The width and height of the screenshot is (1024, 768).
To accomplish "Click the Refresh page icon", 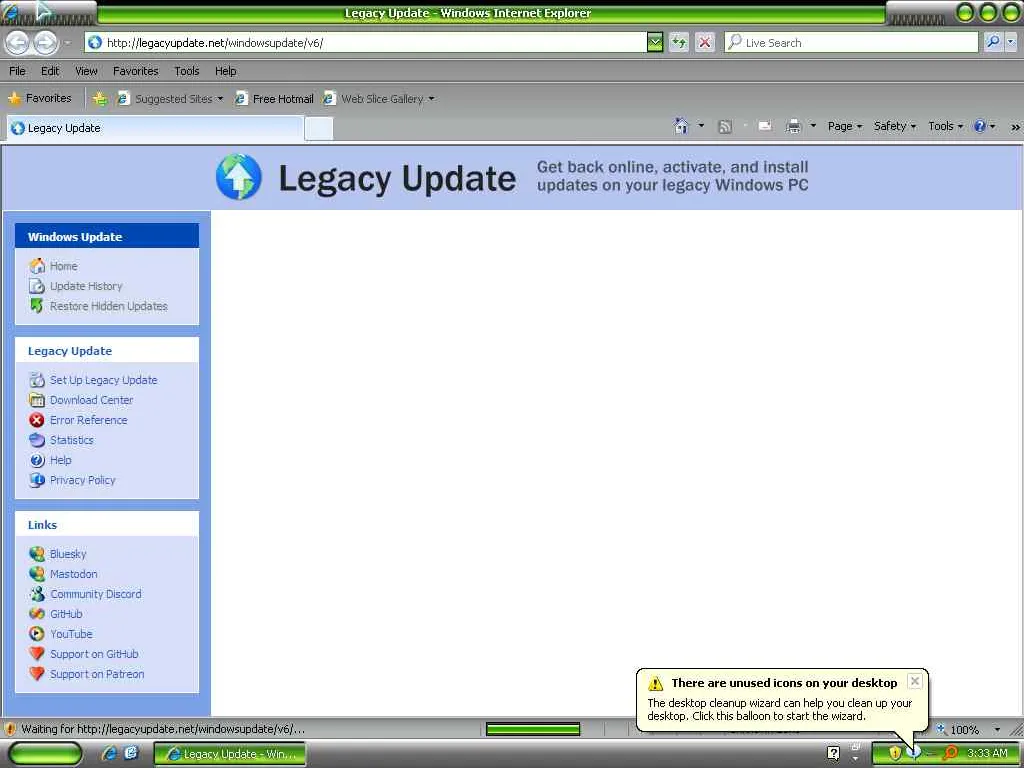I will point(679,43).
